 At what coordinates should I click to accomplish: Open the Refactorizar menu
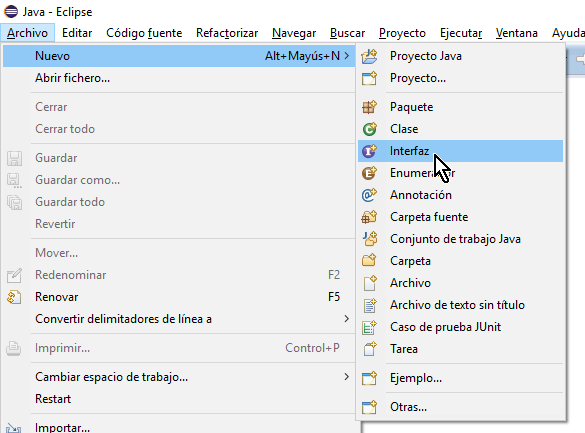coord(227,33)
